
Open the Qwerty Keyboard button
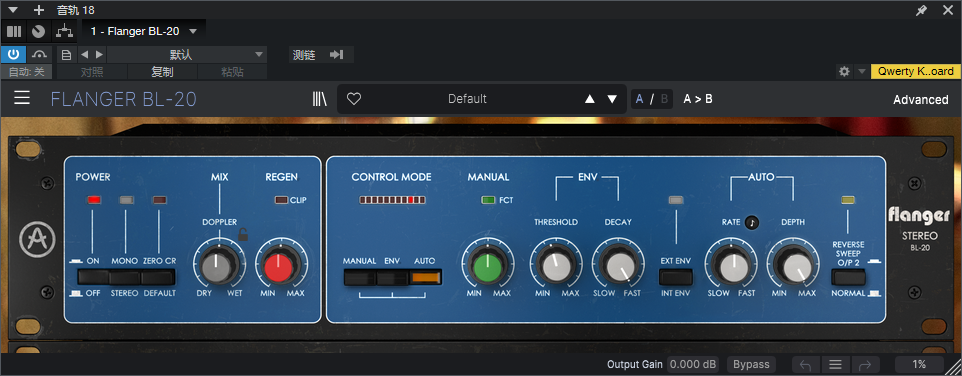pos(915,71)
